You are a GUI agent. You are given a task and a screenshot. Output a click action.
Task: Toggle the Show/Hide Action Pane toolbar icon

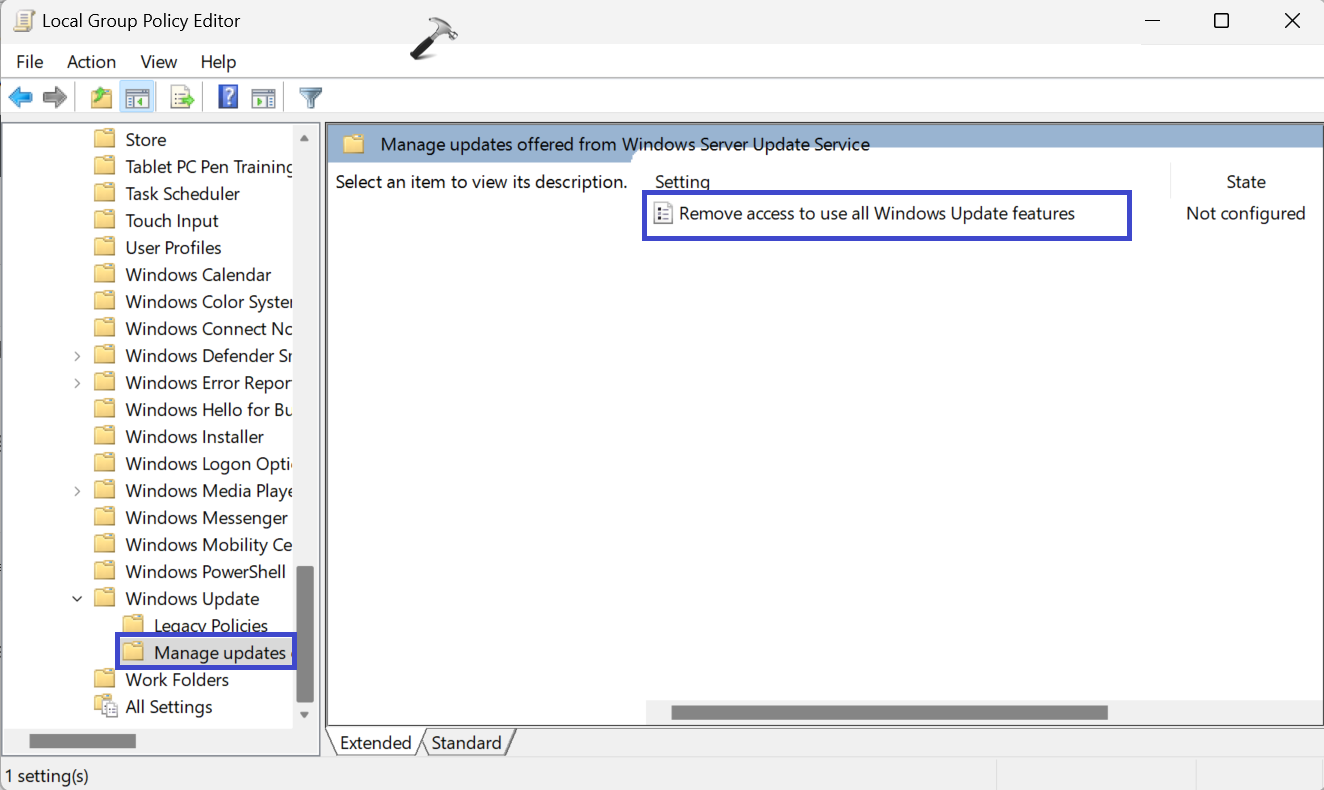point(263,97)
